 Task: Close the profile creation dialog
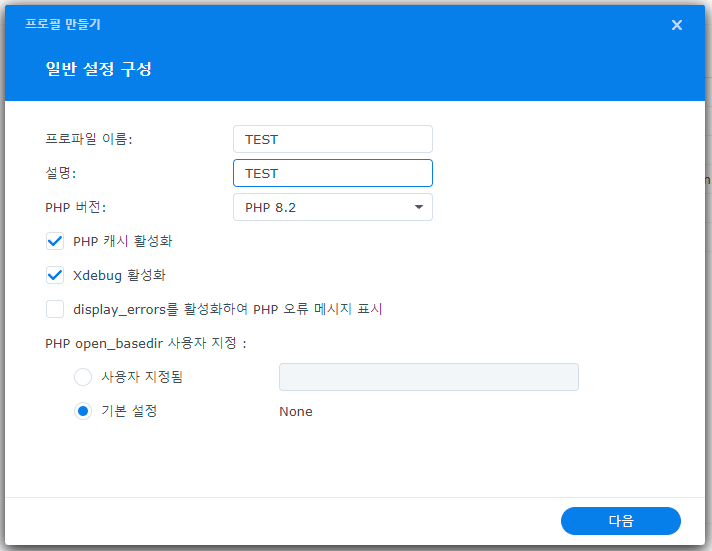coord(677,25)
